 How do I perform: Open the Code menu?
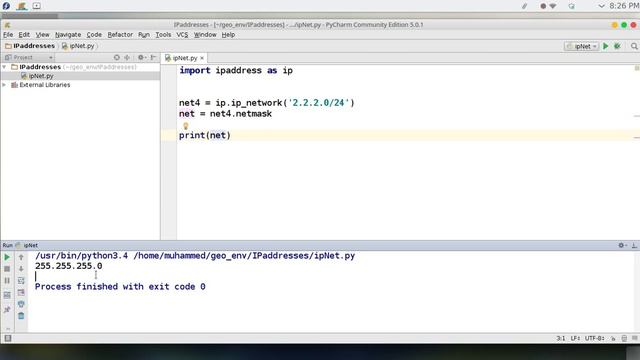[x=94, y=35]
